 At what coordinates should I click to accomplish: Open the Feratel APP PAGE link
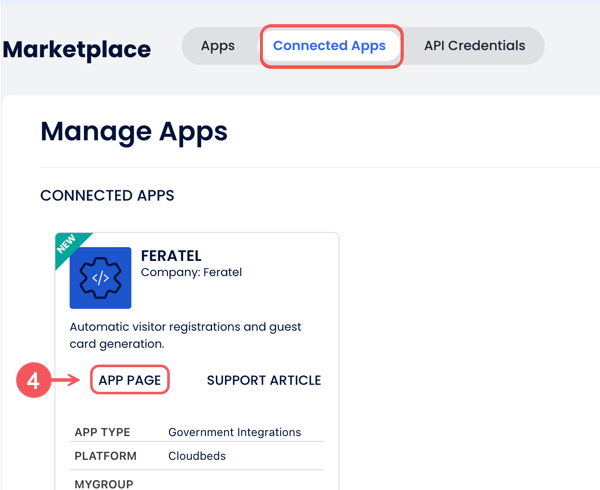130,380
